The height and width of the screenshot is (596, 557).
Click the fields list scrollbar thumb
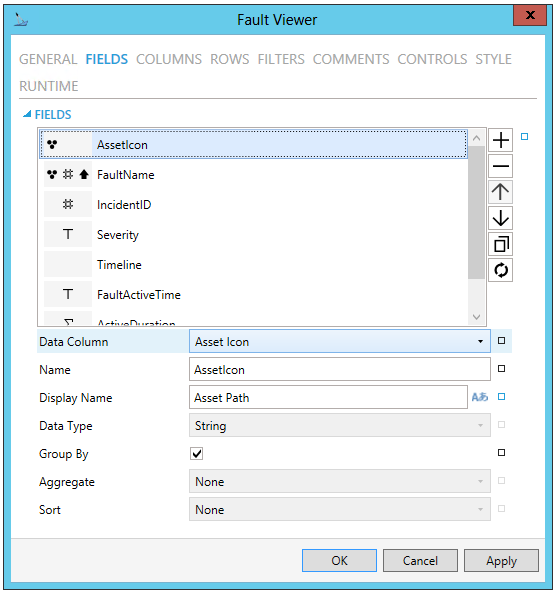pos(476,212)
